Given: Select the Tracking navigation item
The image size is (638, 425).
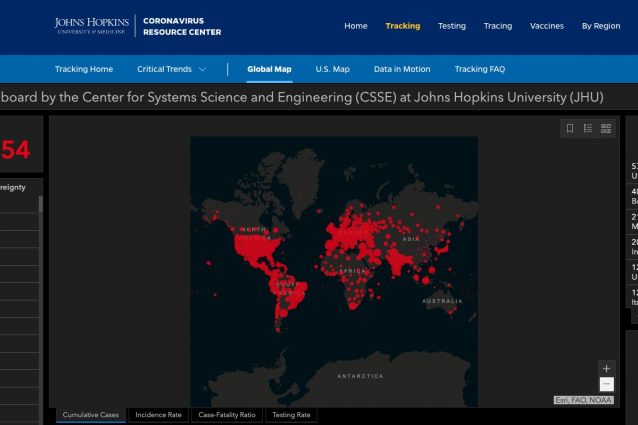Looking at the screenshot, I should [x=403, y=26].
